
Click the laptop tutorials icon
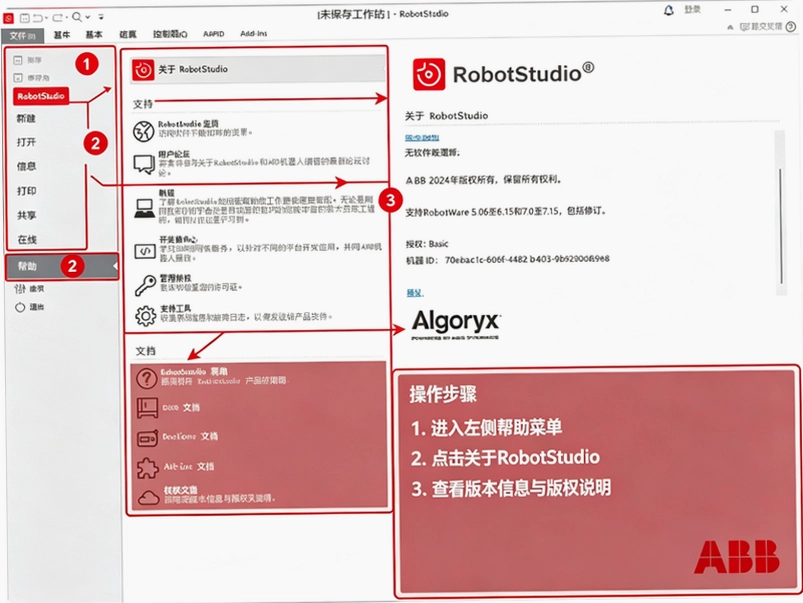click(144, 208)
